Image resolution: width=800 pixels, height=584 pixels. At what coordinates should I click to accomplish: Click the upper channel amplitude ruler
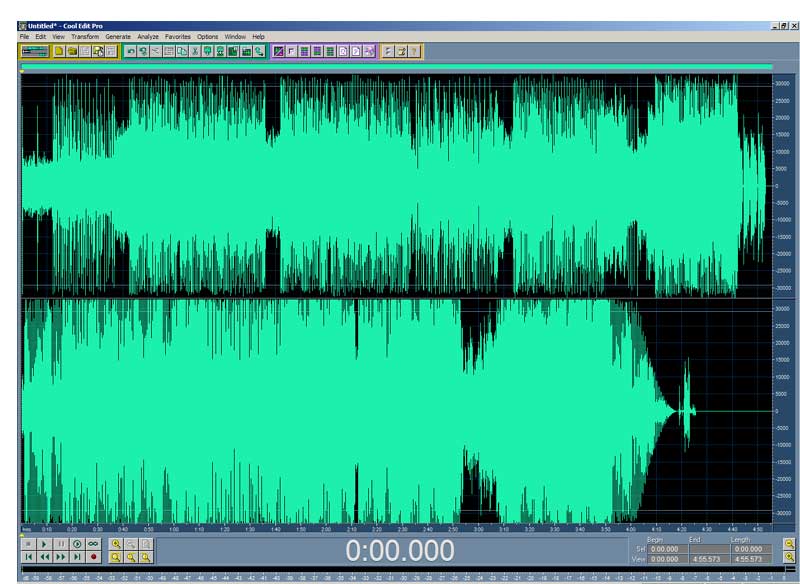(783, 186)
